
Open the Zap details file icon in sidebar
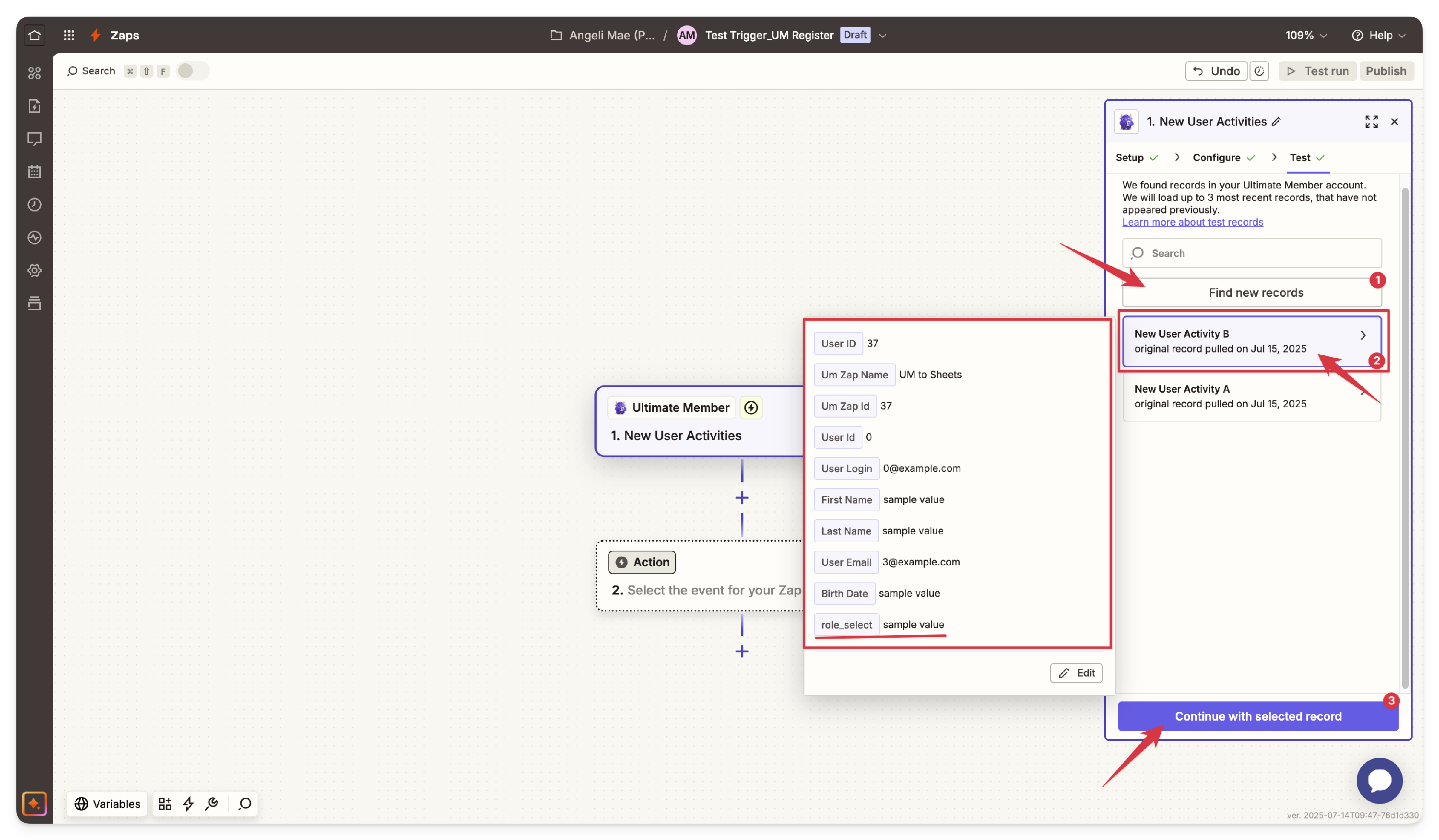(34, 106)
